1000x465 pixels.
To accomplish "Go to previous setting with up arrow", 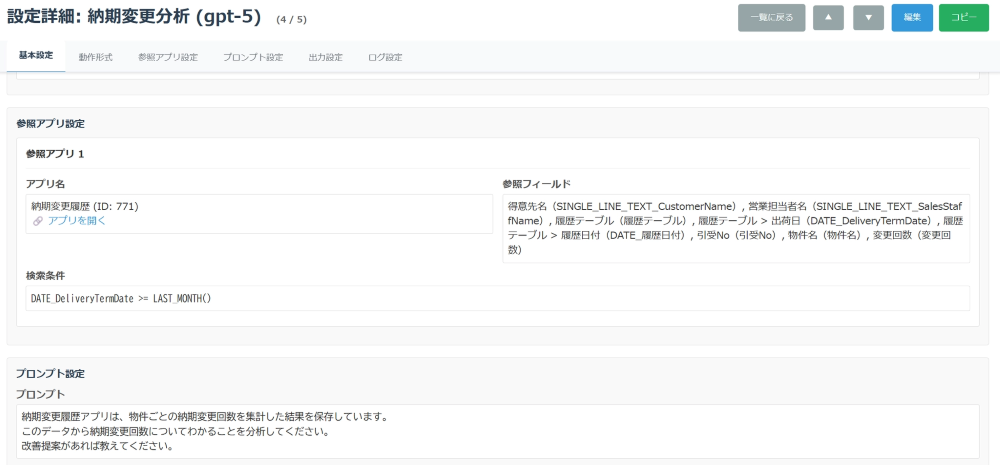I will [828, 18].
